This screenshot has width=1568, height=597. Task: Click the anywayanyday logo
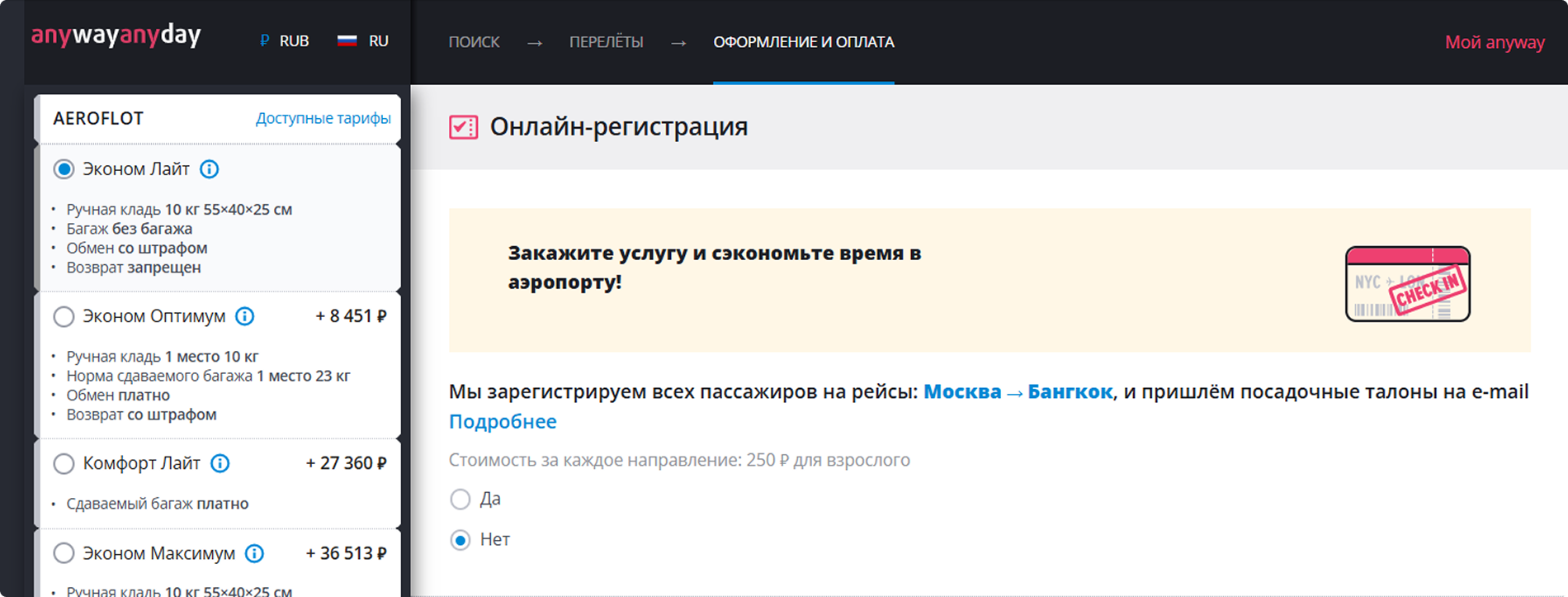(x=116, y=36)
